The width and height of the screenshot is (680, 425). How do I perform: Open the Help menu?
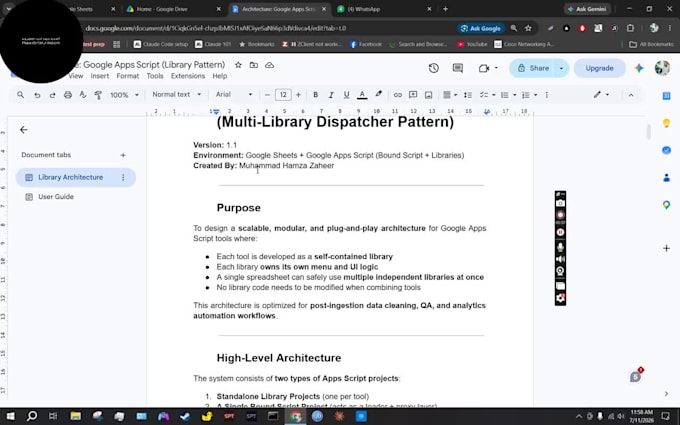[x=219, y=76]
